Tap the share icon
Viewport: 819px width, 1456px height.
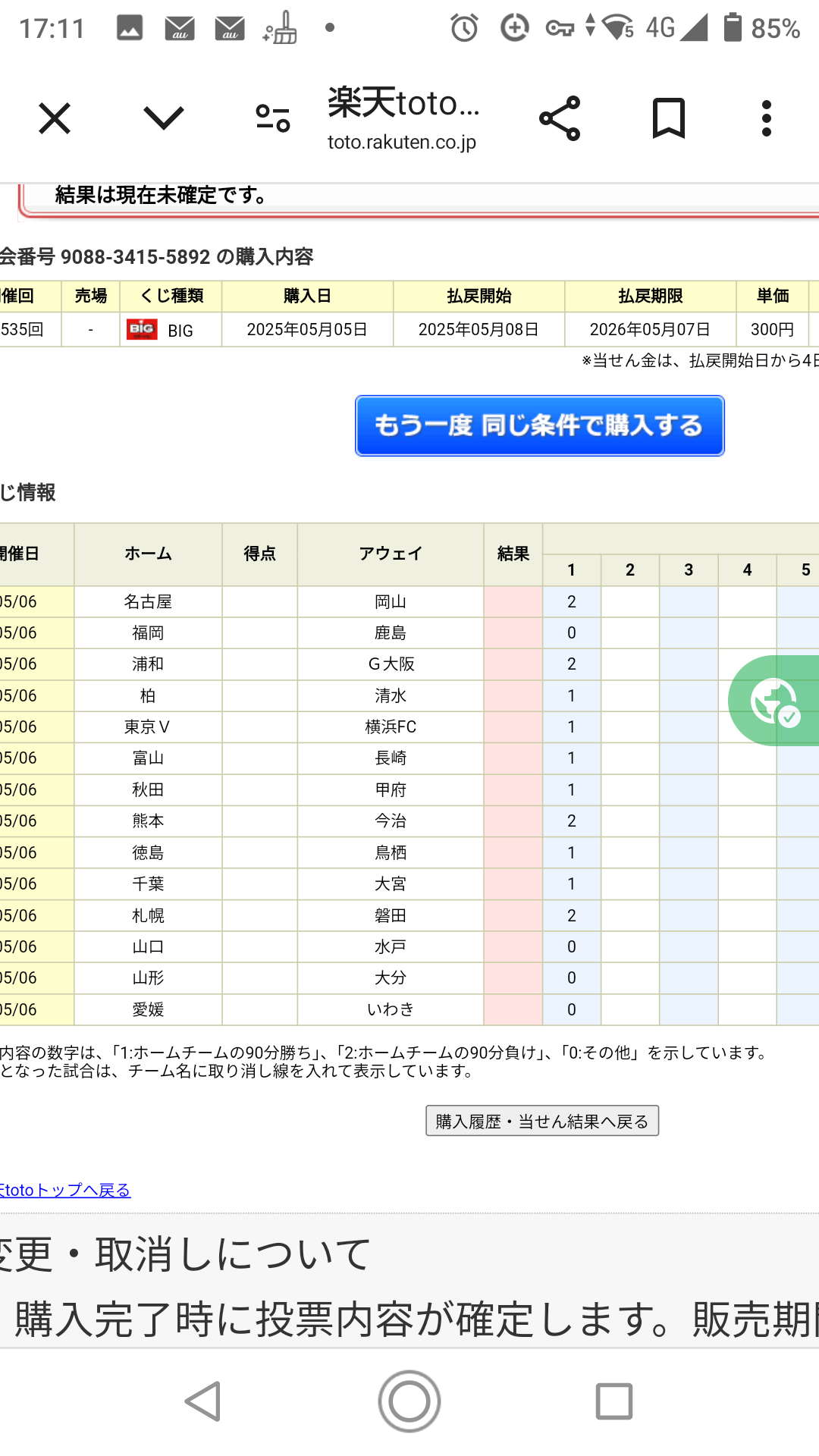(x=560, y=118)
